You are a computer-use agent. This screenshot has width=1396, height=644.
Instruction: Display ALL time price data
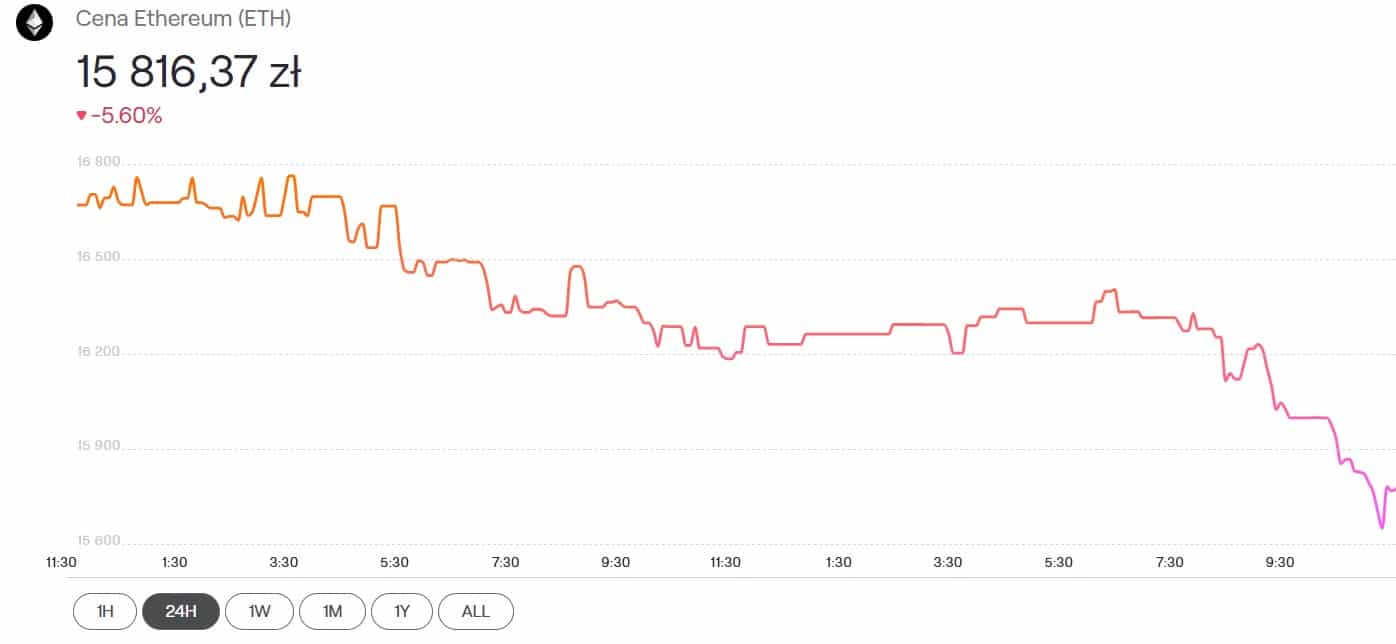pos(476,611)
